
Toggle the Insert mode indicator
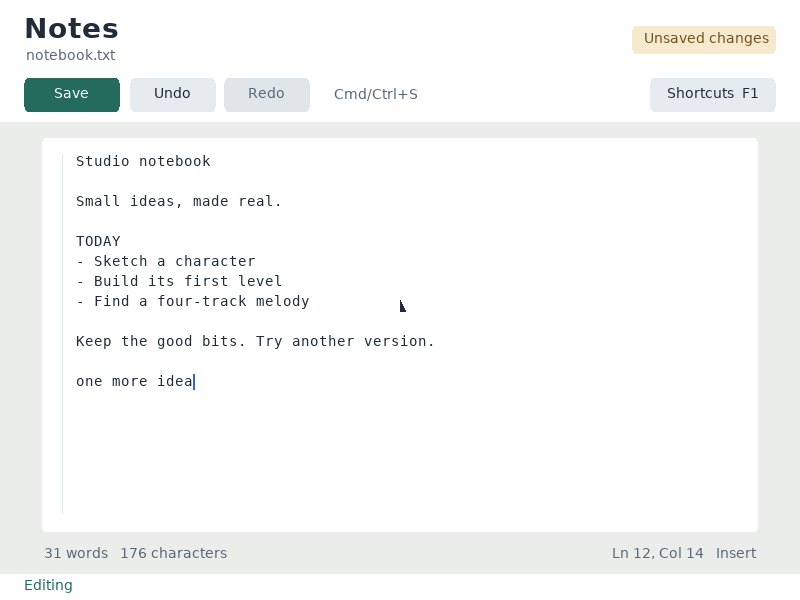736,553
